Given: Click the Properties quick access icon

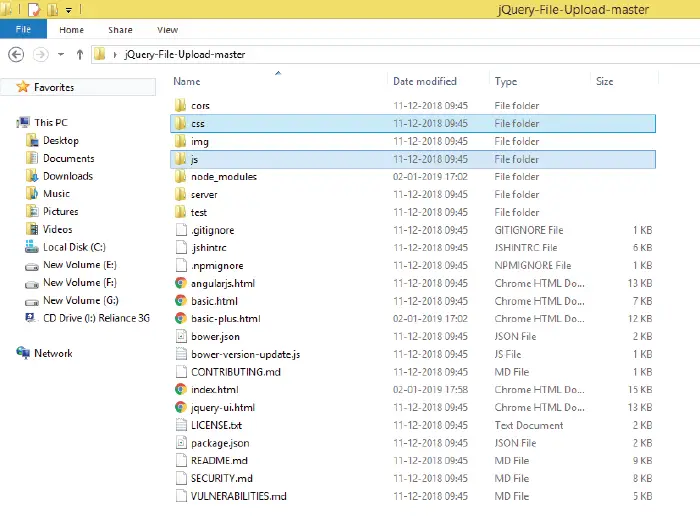Looking at the screenshot, I should click(34, 9).
